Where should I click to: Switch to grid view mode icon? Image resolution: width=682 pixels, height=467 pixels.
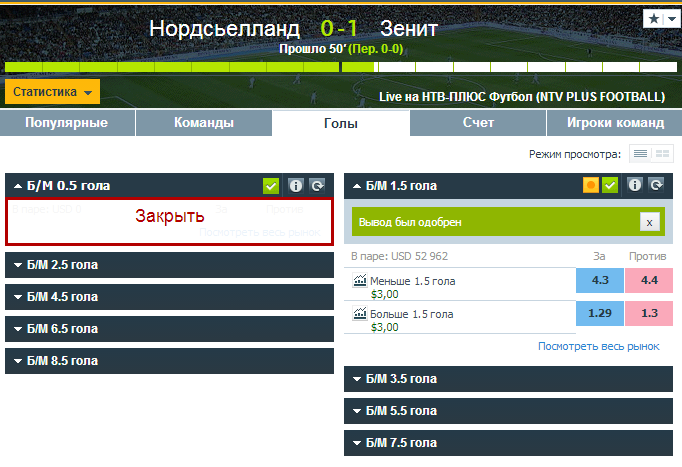[x=662, y=154]
